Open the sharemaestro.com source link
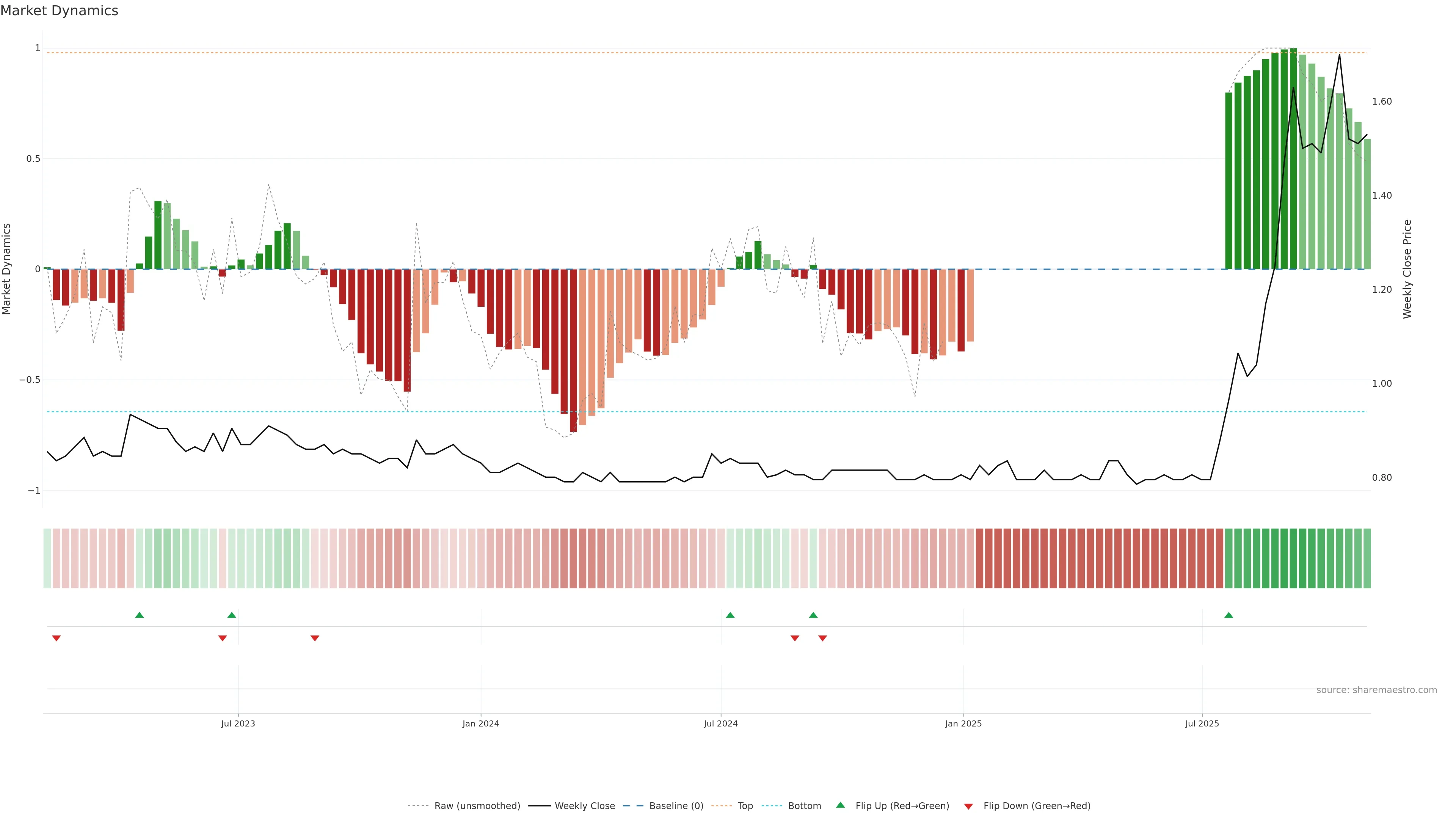The width and height of the screenshot is (1456, 819). click(x=1376, y=690)
